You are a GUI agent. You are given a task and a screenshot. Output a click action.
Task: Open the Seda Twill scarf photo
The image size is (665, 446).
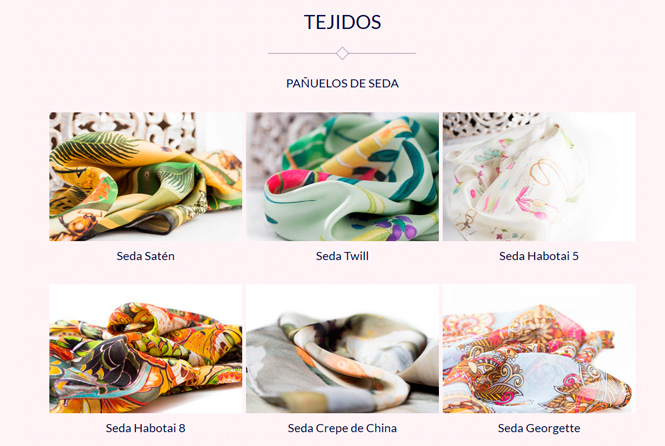coord(342,176)
